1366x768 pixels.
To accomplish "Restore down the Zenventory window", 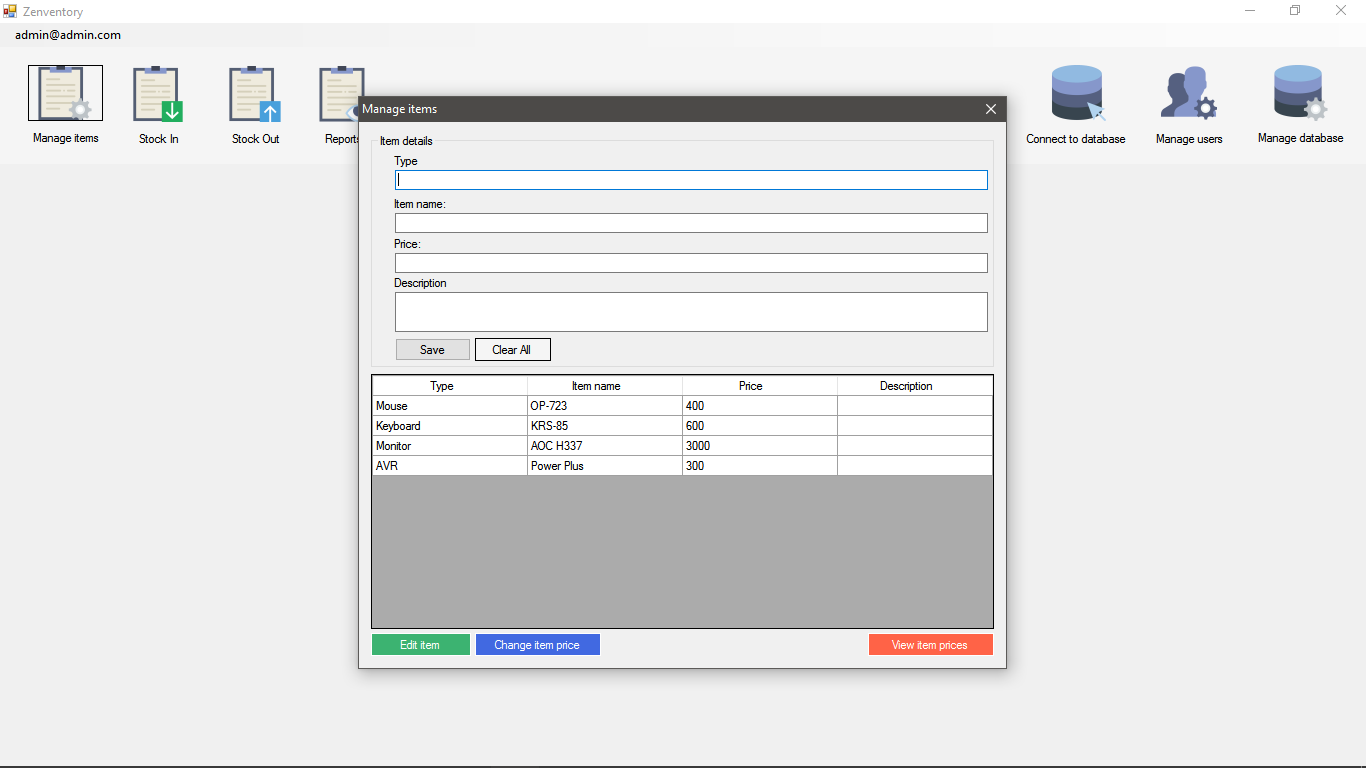I will click(x=1295, y=11).
